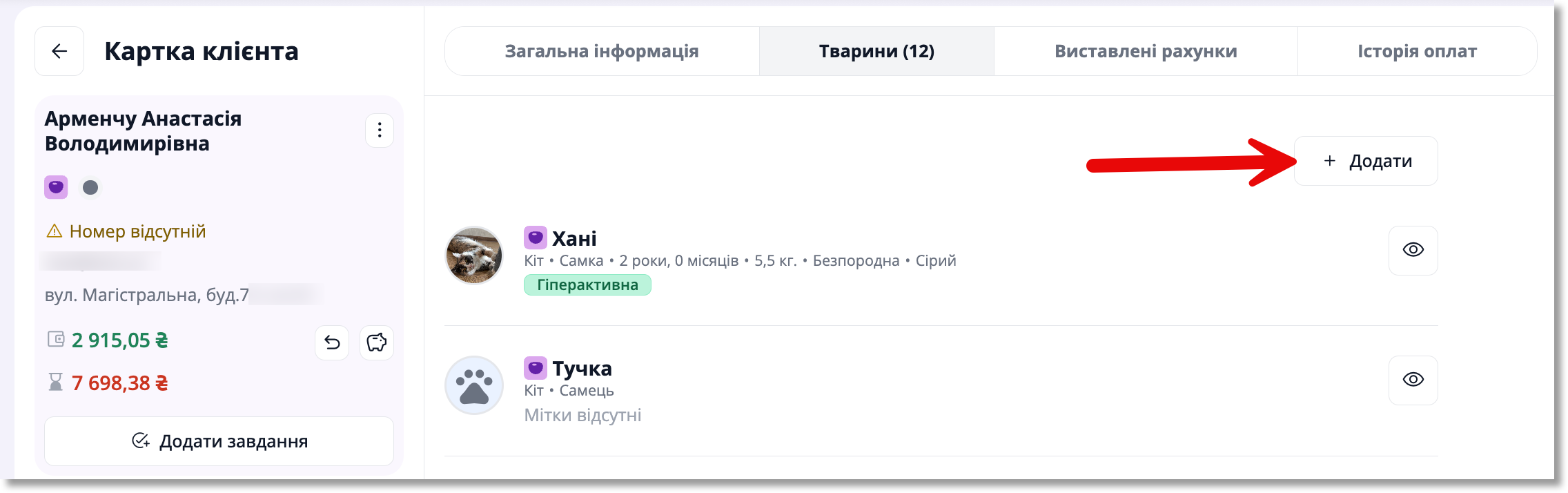Open Хані's cat photo thumbnail
The width and height of the screenshot is (1568, 493).
(474, 255)
